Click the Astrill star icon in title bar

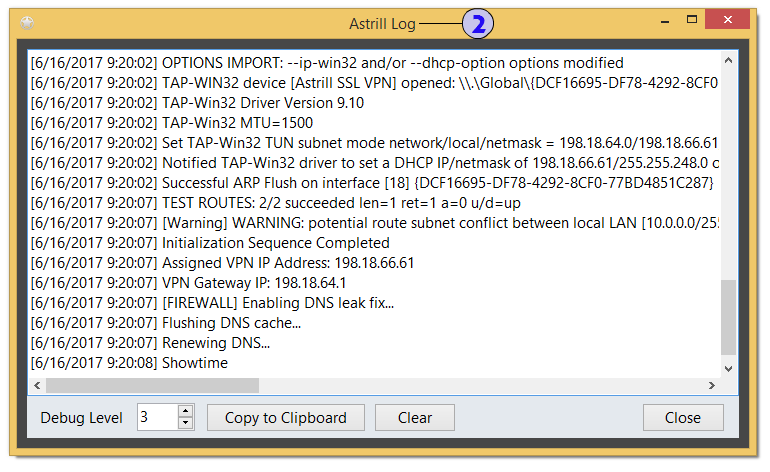point(27,23)
